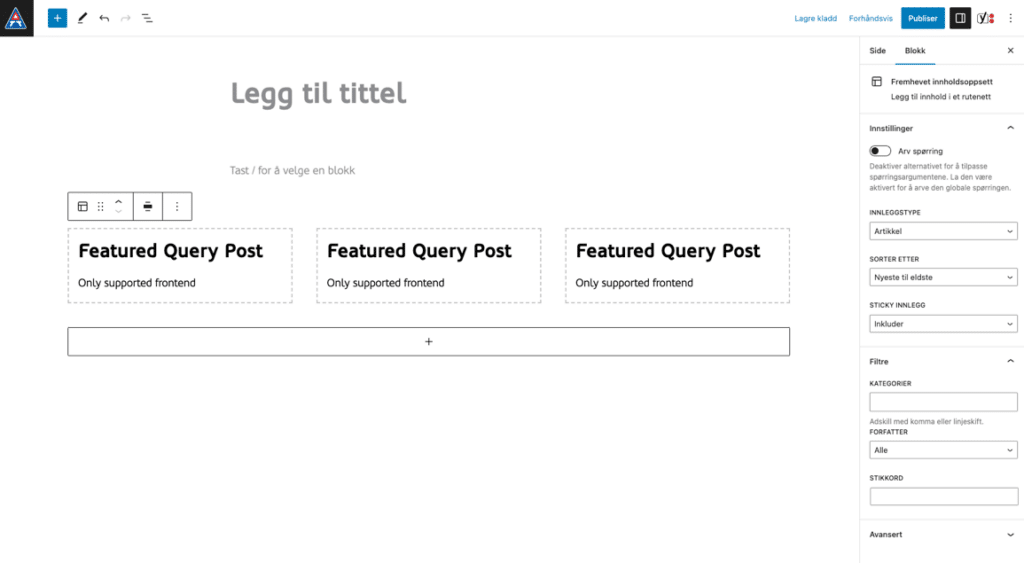Open the Yoast SEO panel icon
Viewport: 1024px width, 563px height.
point(985,18)
